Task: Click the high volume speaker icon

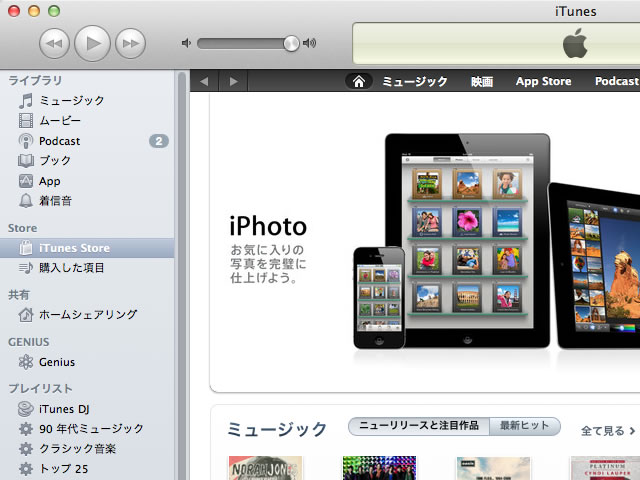Action: (309, 43)
